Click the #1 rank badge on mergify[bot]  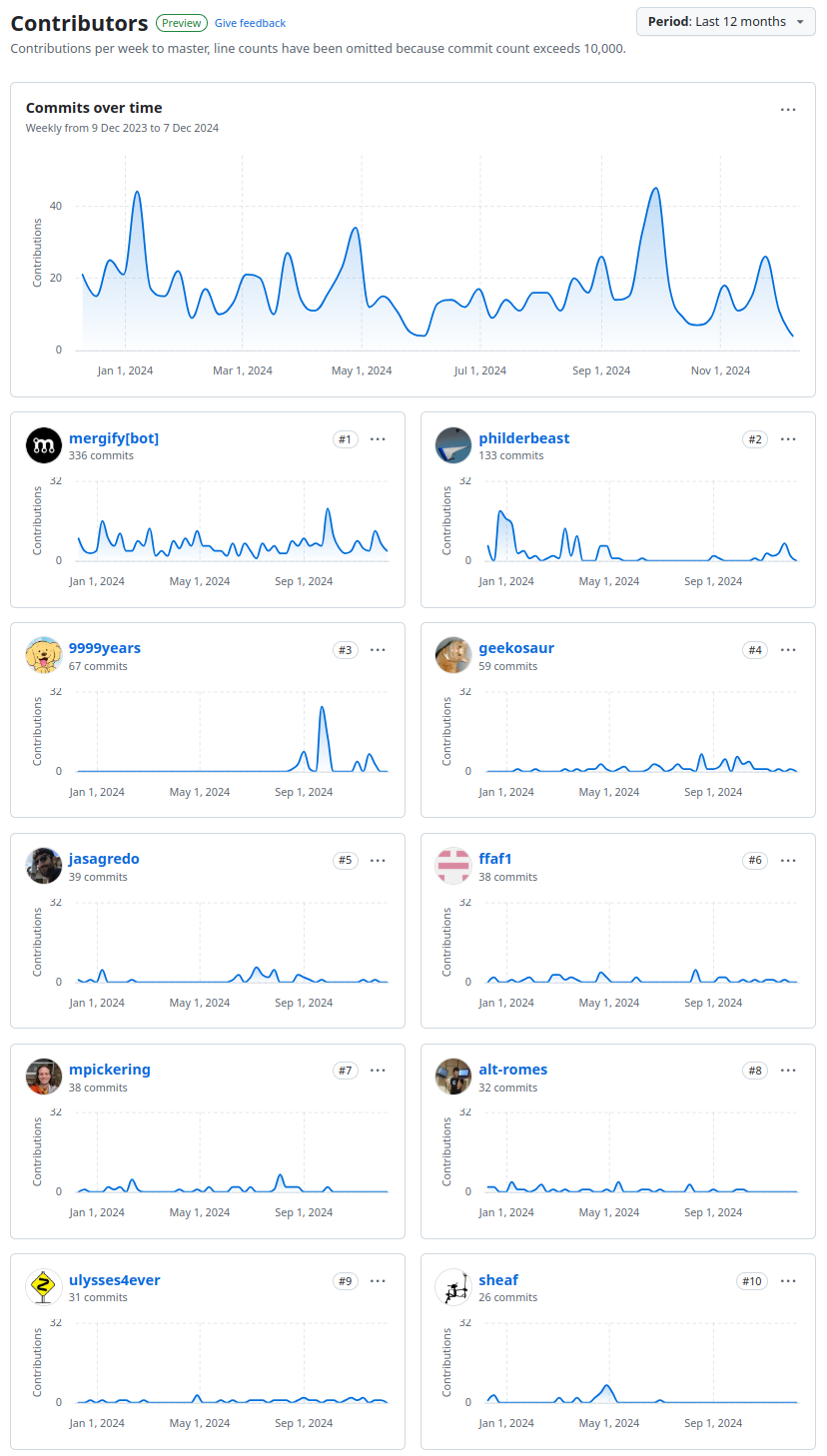click(345, 438)
